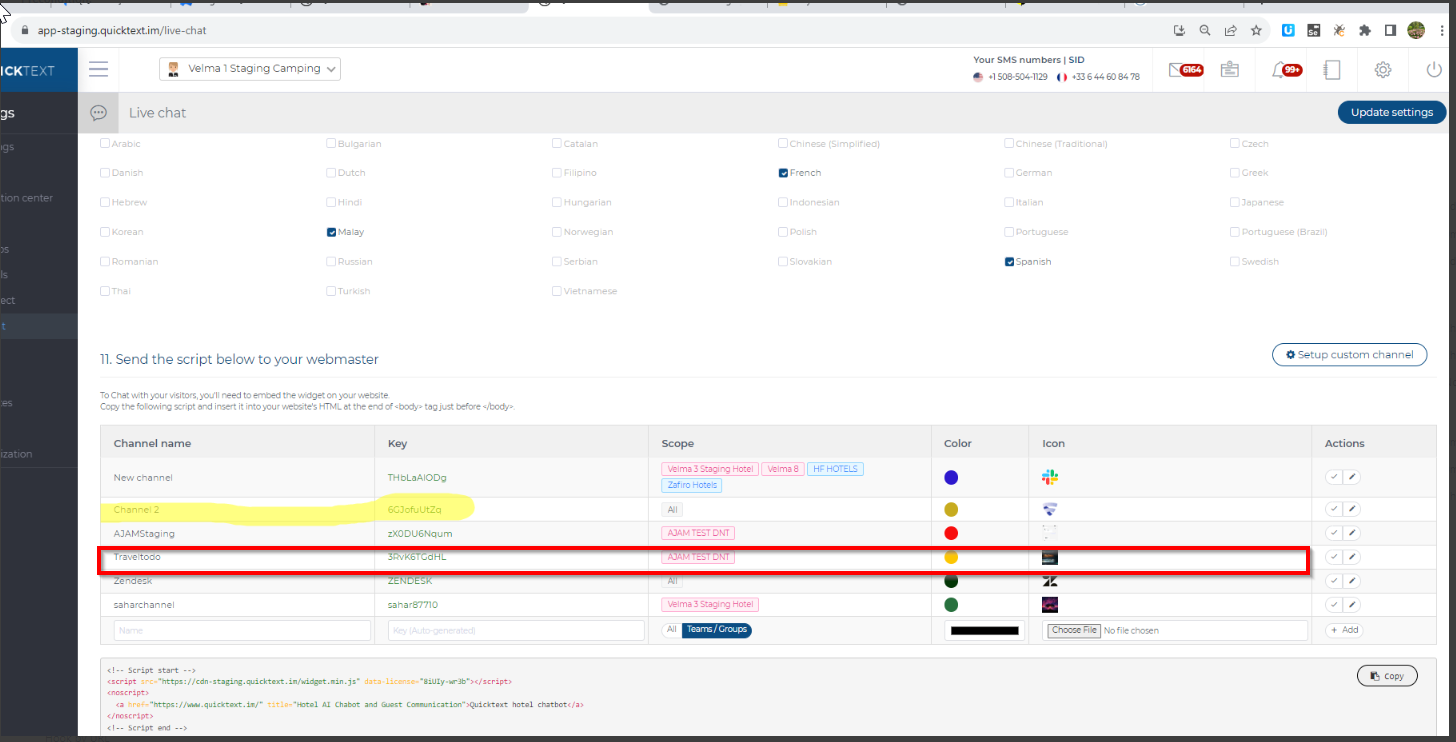Uncheck the Malay language checkbox
This screenshot has height=742, width=1456.
[x=332, y=232]
